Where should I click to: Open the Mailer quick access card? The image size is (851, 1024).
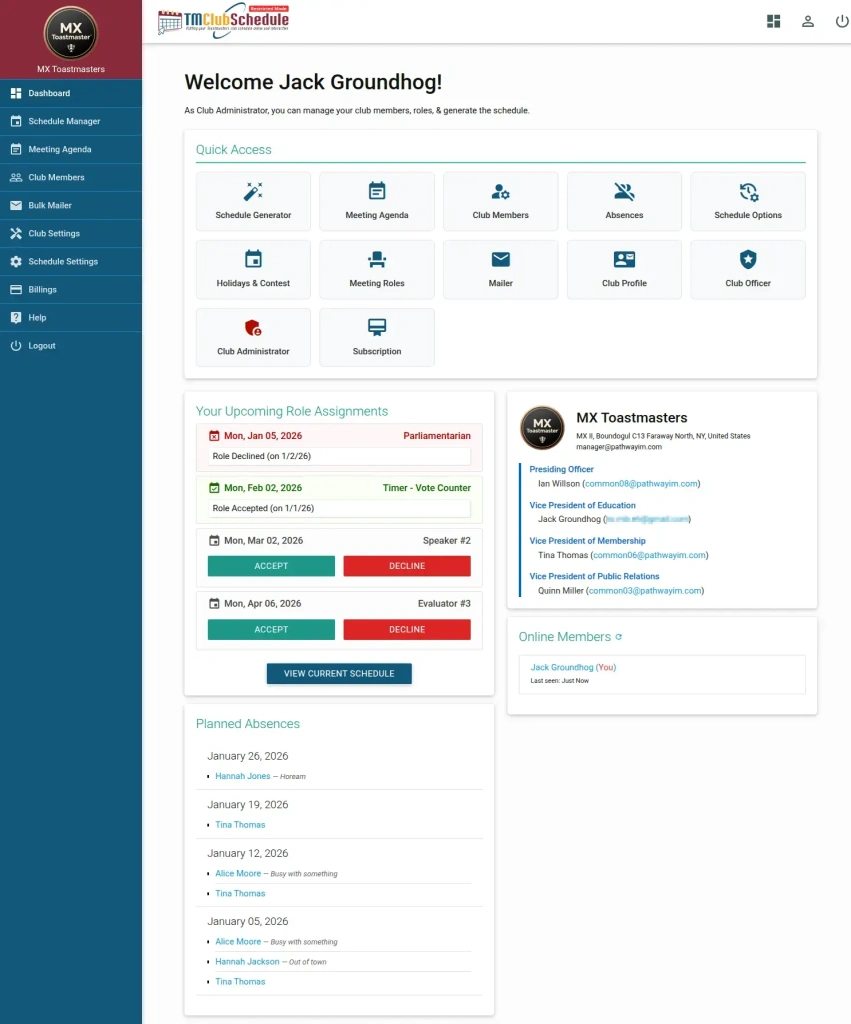(500, 270)
